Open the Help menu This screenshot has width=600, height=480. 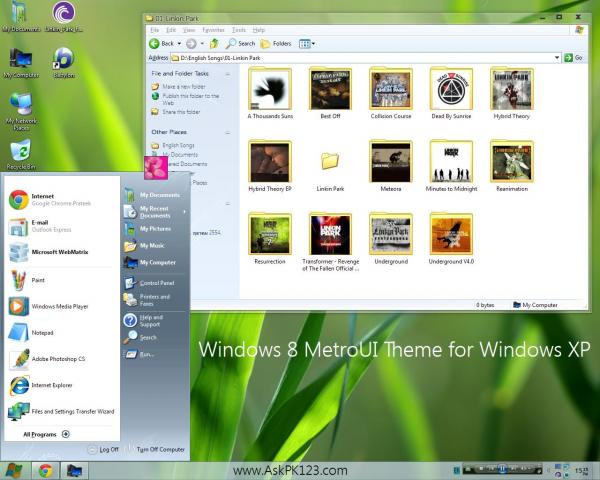click(259, 30)
